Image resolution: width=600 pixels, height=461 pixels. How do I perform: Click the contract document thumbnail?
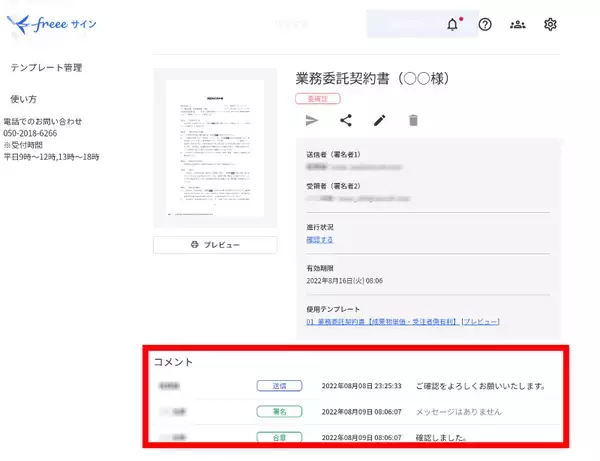point(215,148)
